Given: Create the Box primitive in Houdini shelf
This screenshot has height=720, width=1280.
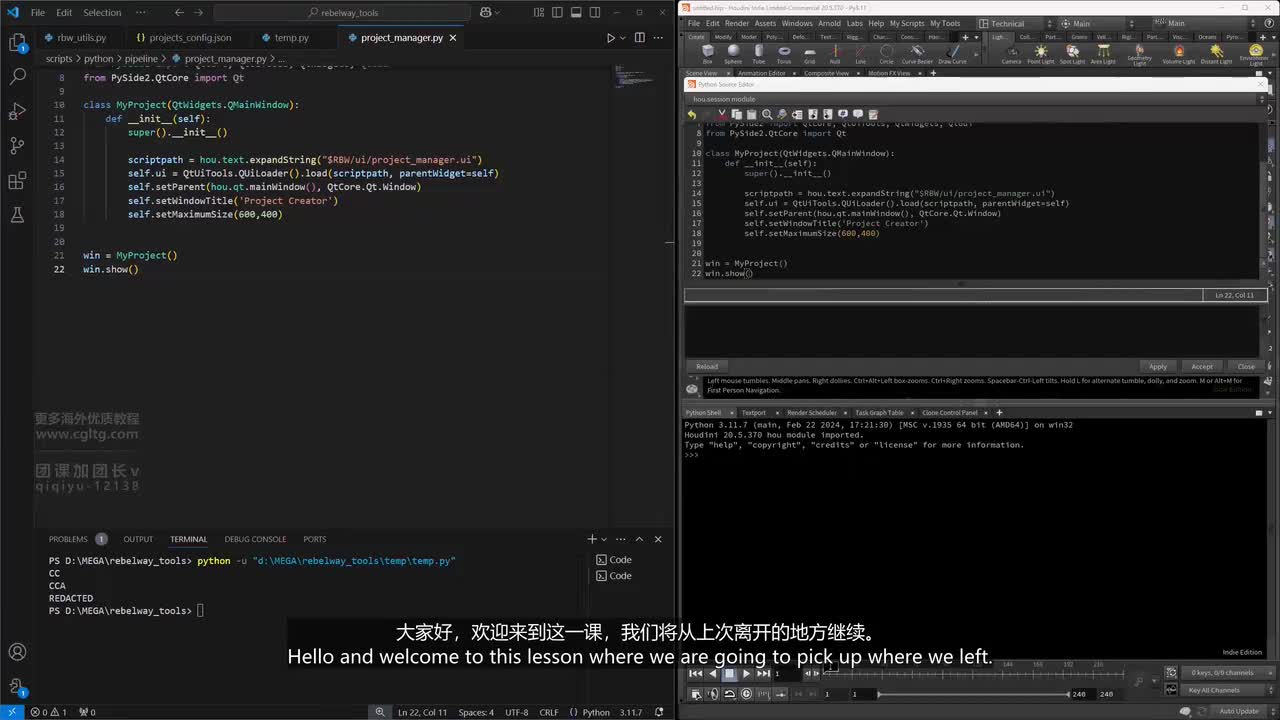Looking at the screenshot, I should (708, 54).
